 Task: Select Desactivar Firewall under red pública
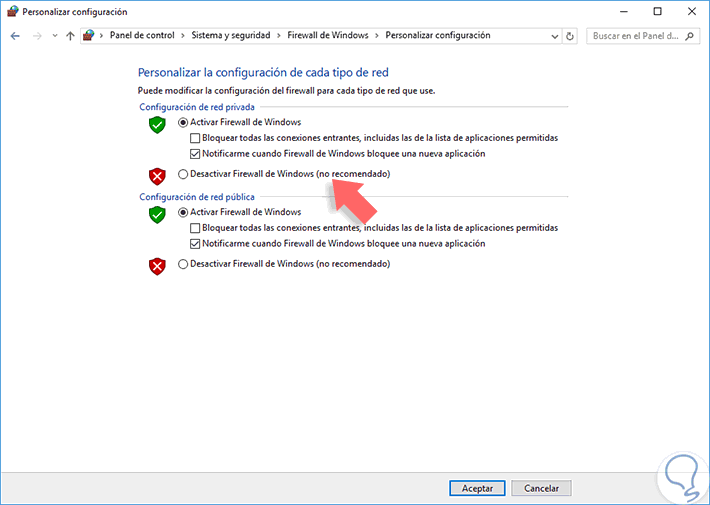(183, 264)
